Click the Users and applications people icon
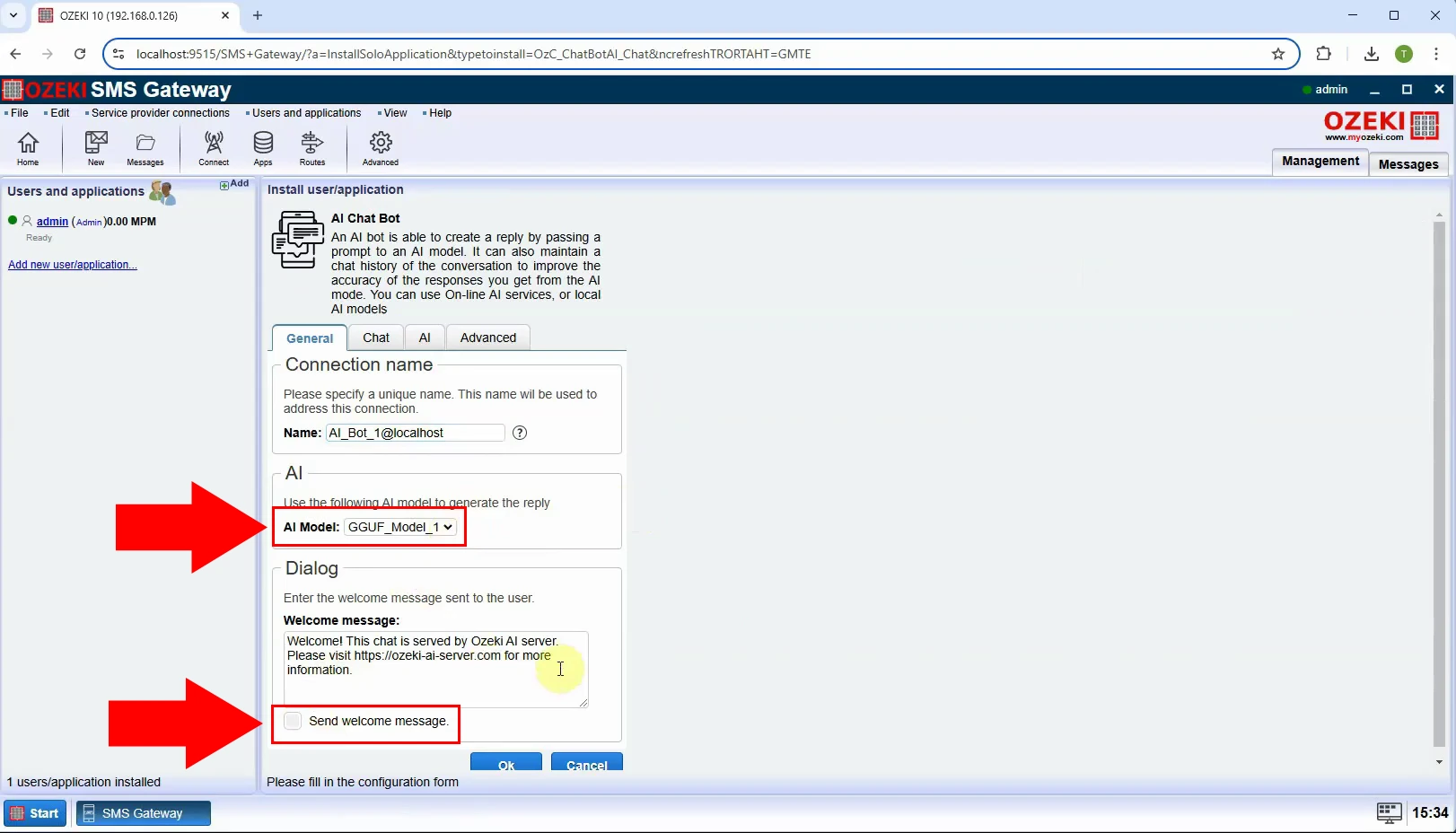Viewport: 1456px width, 833px height. 162,192
